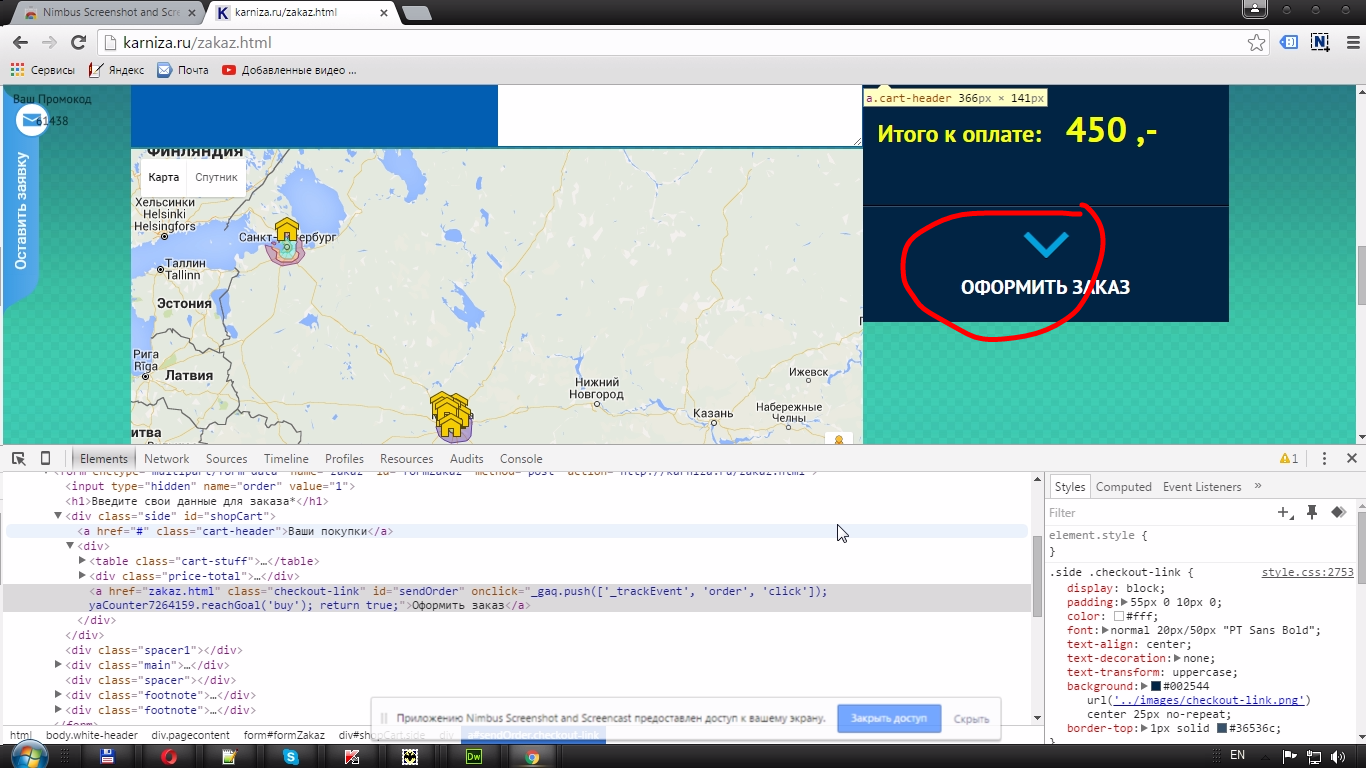Open the Network panel tab
This screenshot has height=768, width=1366.
[x=166, y=459]
